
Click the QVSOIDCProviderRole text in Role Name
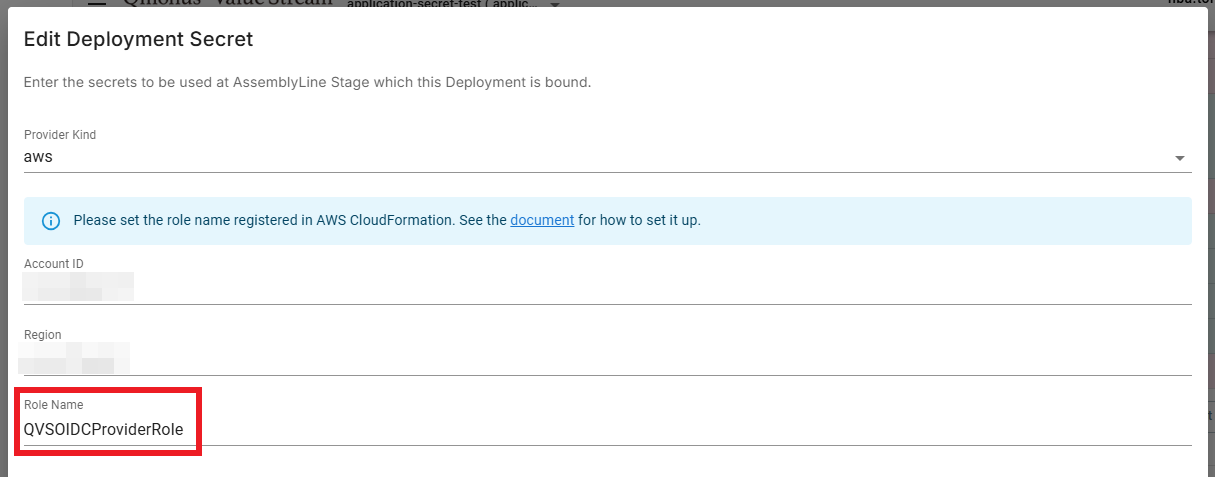coord(103,429)
